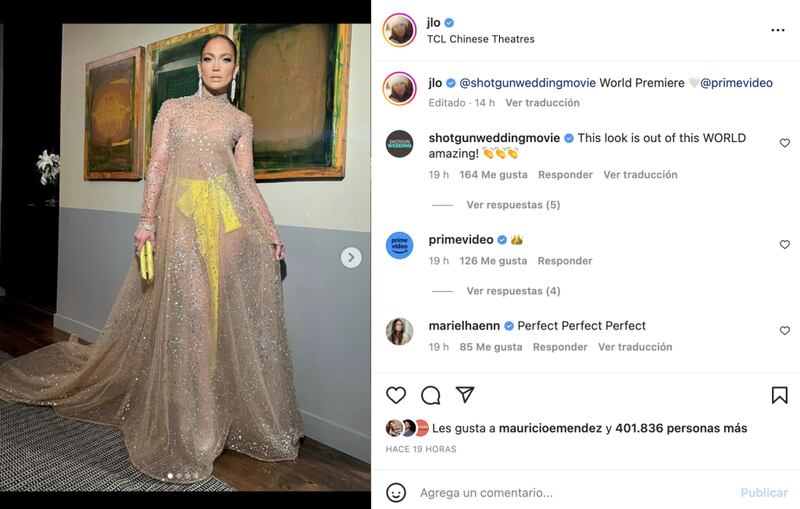This screenshot has width=800, height=509.
Task: Share the post via paper plane icon
Action: pyautogui.click(x=465, y=395)
